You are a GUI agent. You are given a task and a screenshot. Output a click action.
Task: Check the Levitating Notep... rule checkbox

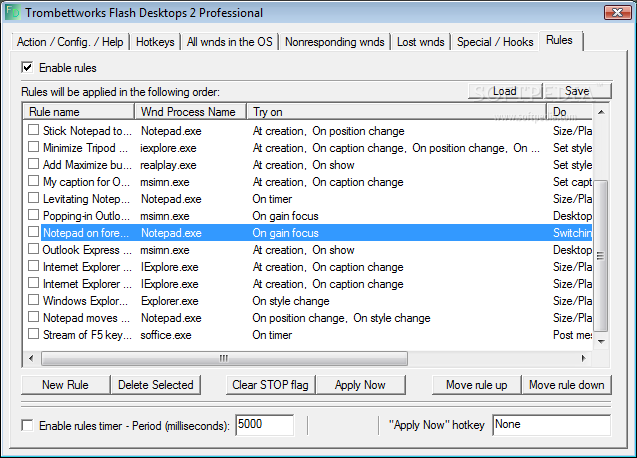click(33, 198)
